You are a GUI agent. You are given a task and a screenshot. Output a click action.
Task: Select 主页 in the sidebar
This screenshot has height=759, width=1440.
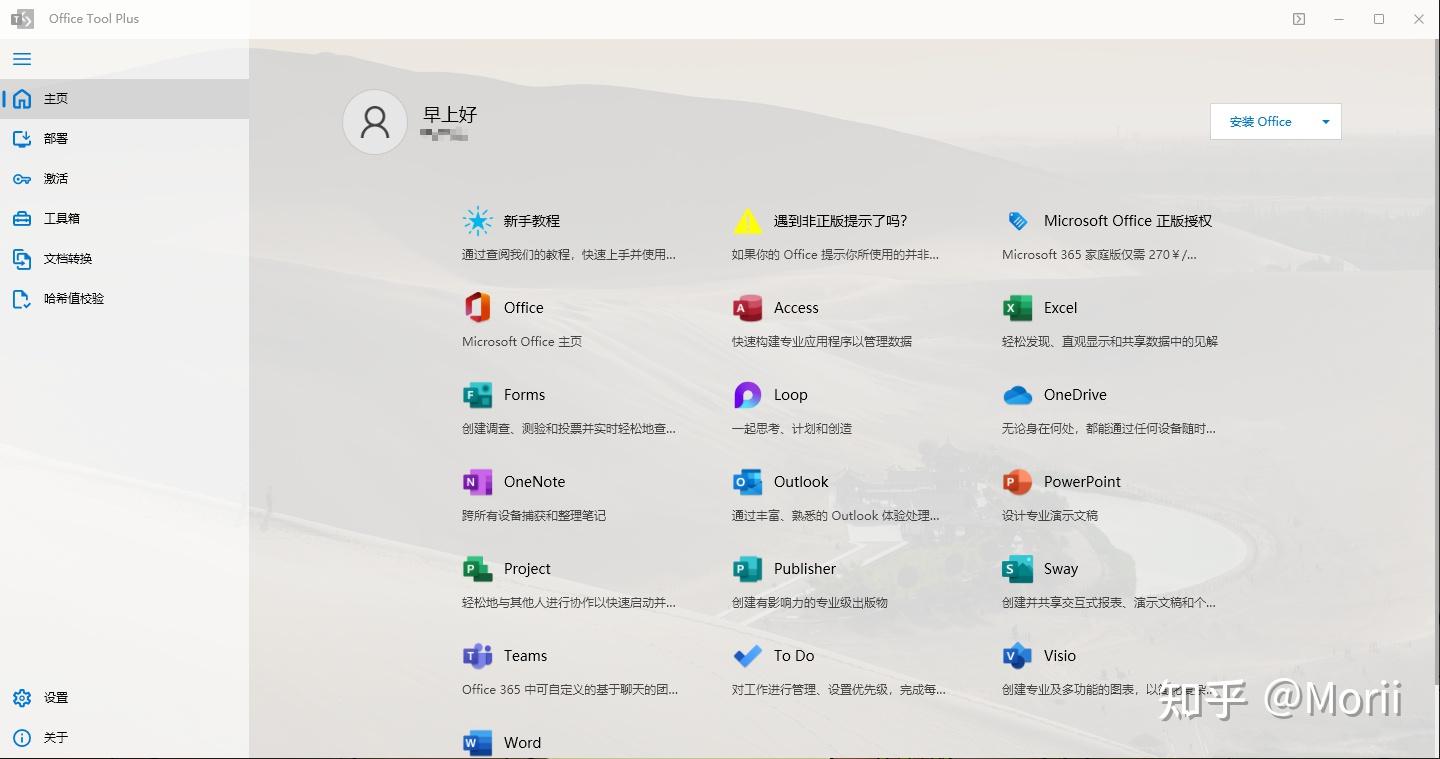pos(124,99)
